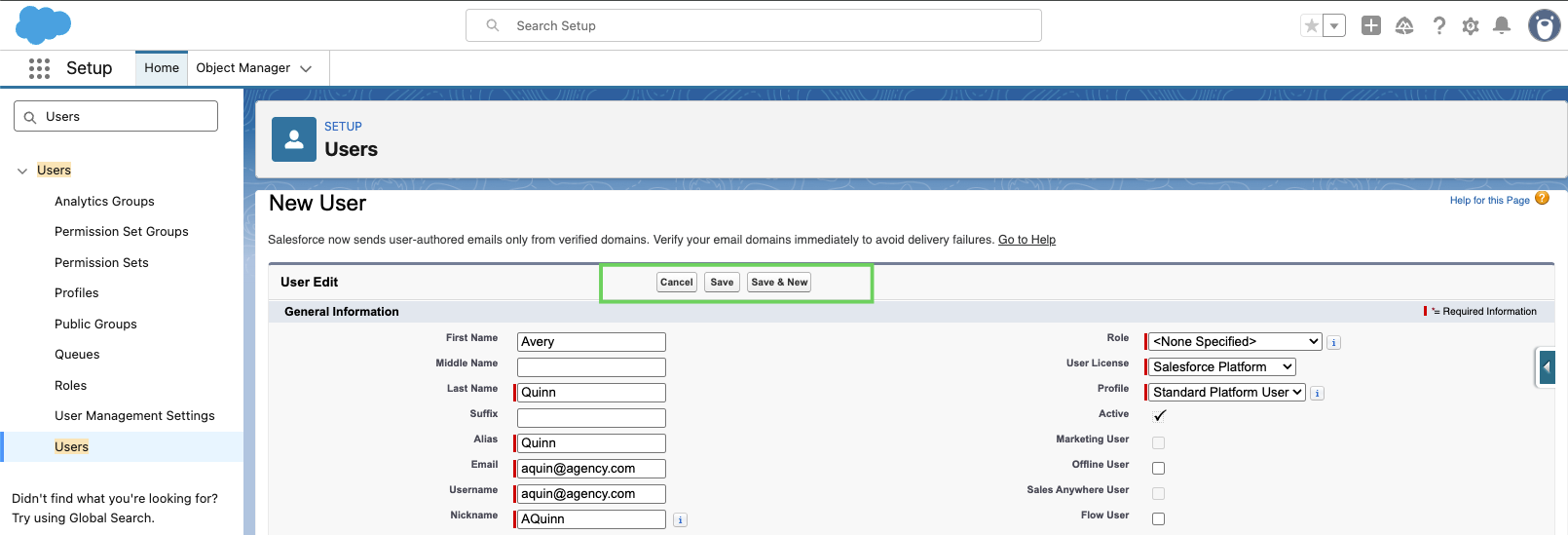Enable the Flow User checkbox
This screenshot has width=1568, height=535.
point(1158,518)
